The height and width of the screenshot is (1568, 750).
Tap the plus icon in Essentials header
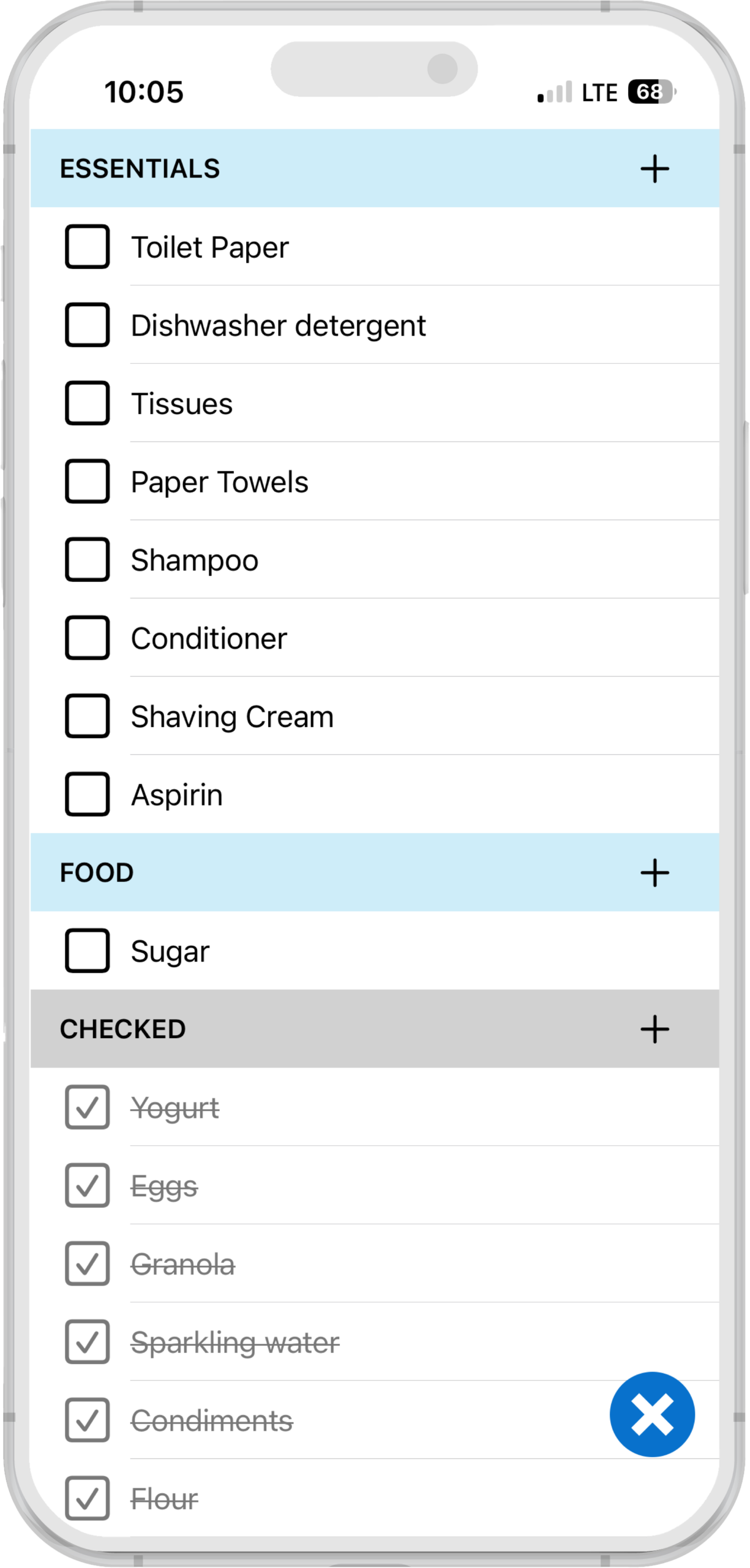[x=654, y=168]
